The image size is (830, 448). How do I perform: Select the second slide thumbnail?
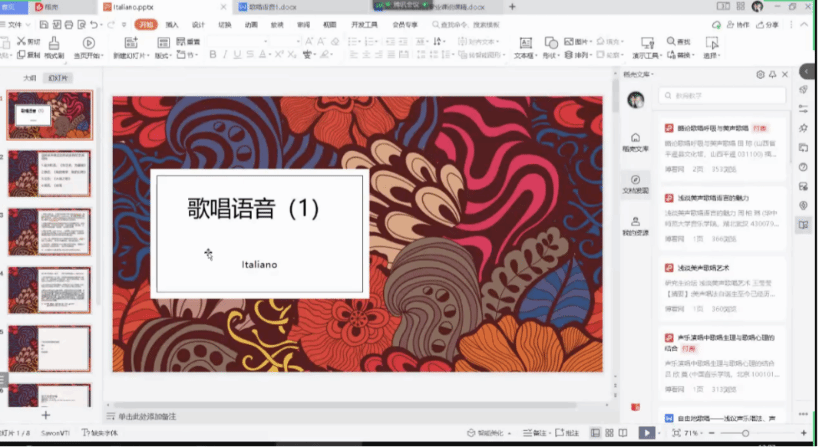pos(50,173)
